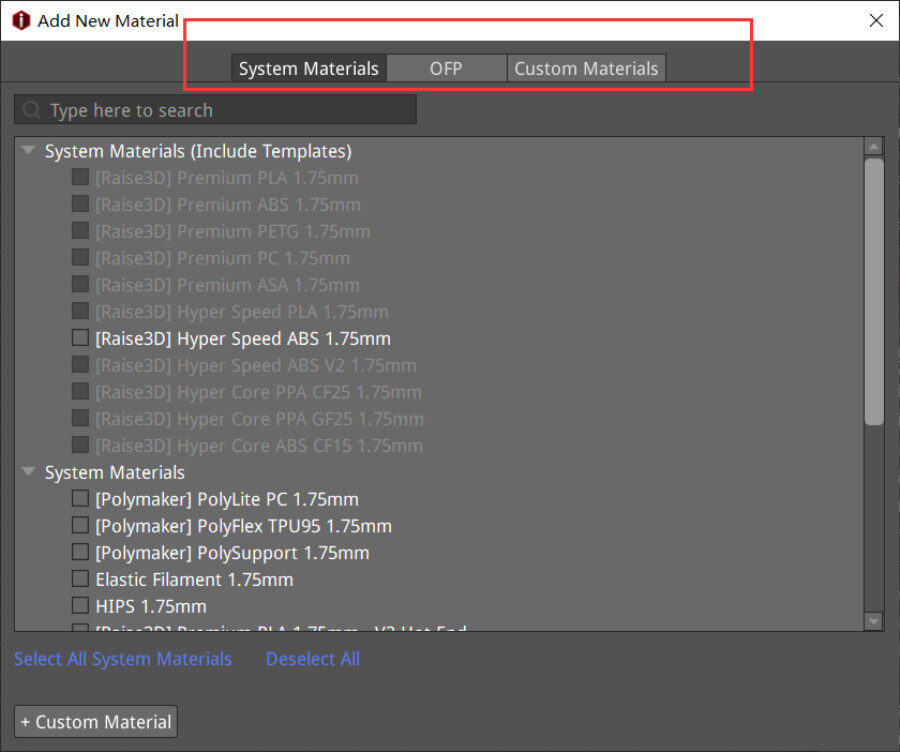Screen dimensions: 900x752
Task: Enable Polymaker PolyFlex TPU95 1.75mm
Action: click(80, 525)
